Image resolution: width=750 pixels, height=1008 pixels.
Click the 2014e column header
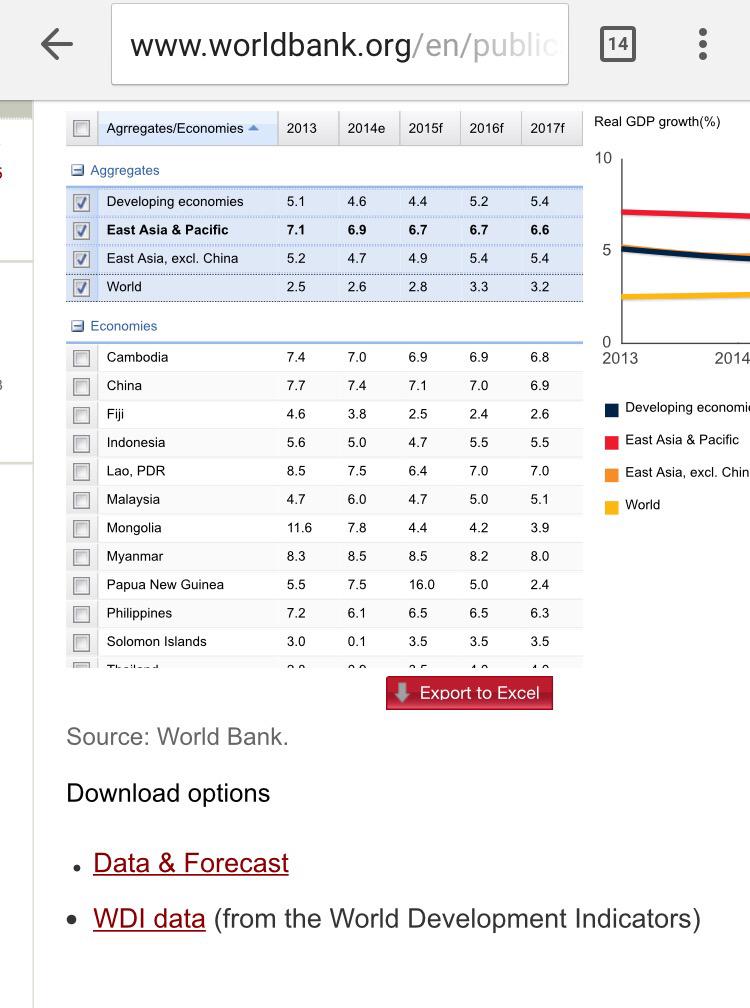[369, 128]
